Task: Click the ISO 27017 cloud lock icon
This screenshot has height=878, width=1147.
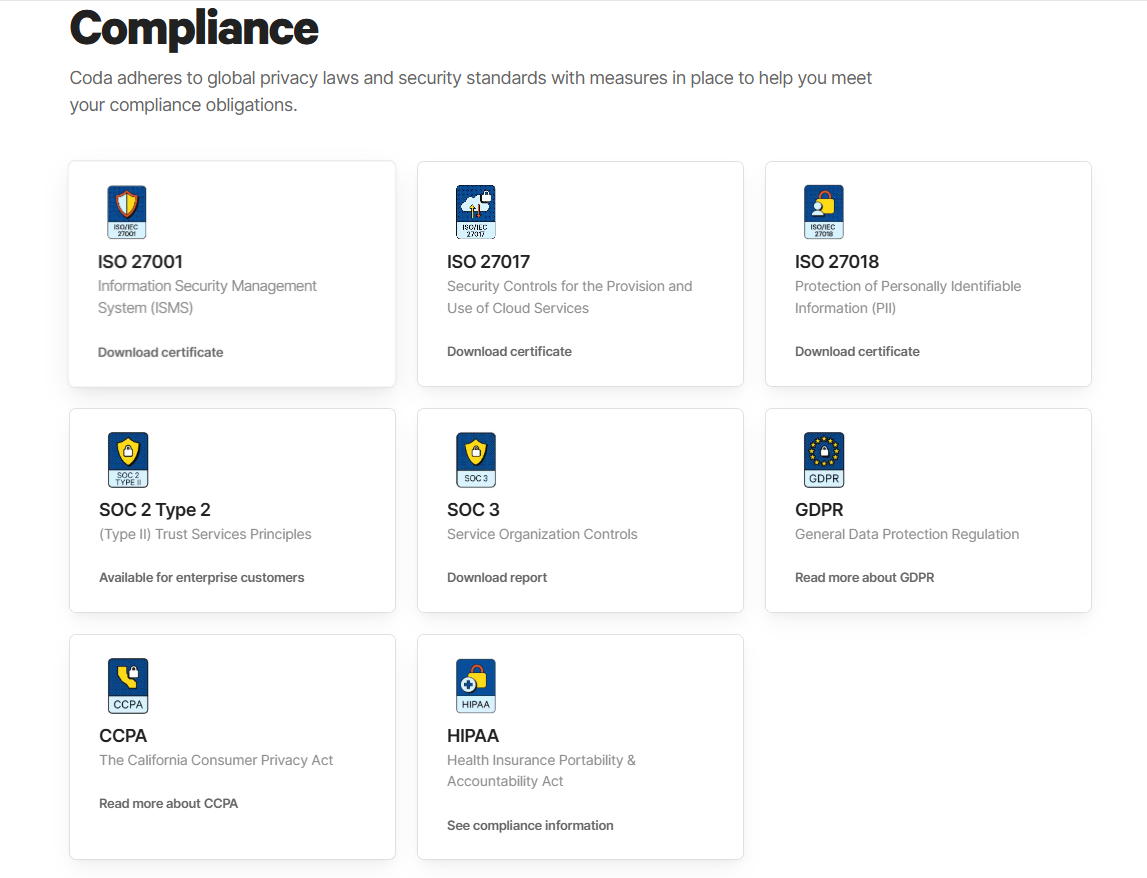Action: coord(475,211)
